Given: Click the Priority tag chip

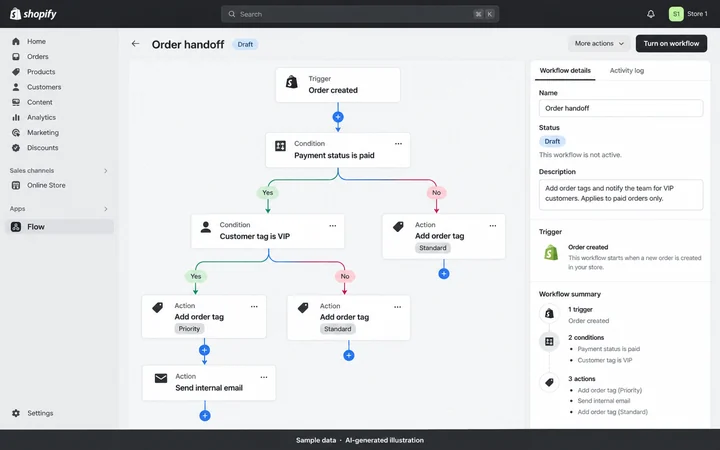Looking at the screenshot, I should 189,329.
